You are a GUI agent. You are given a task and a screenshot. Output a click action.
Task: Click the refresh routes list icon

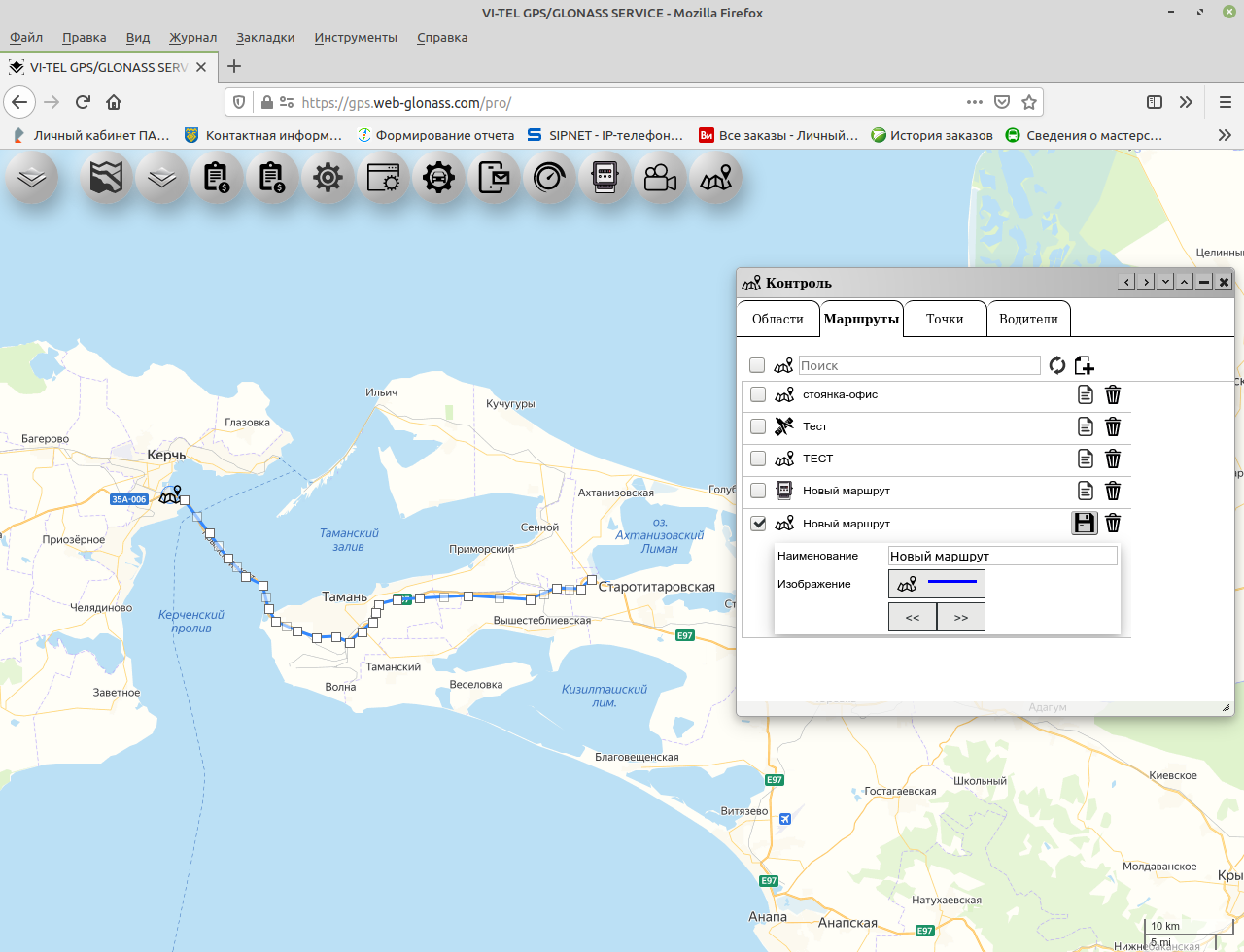click(x=1057, y=365)
